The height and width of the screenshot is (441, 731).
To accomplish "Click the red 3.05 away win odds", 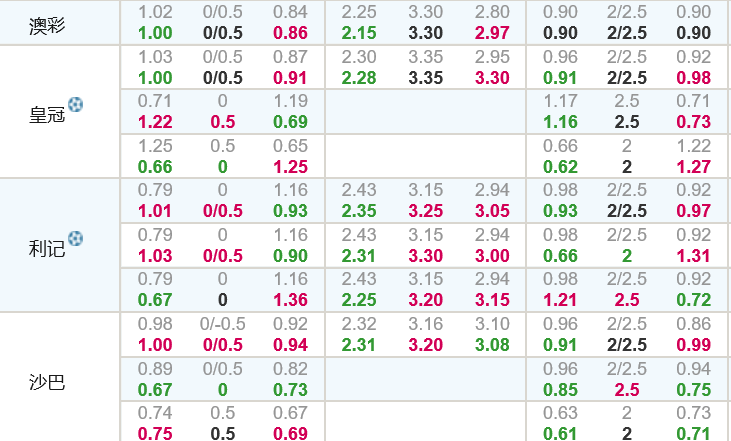I will tap(492, 211).
